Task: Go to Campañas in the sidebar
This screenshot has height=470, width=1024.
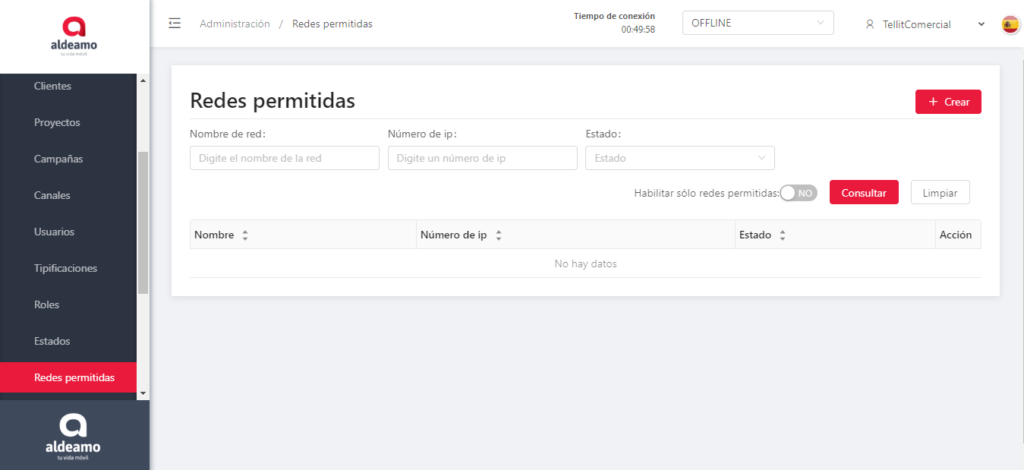Action: coord(58,159)
